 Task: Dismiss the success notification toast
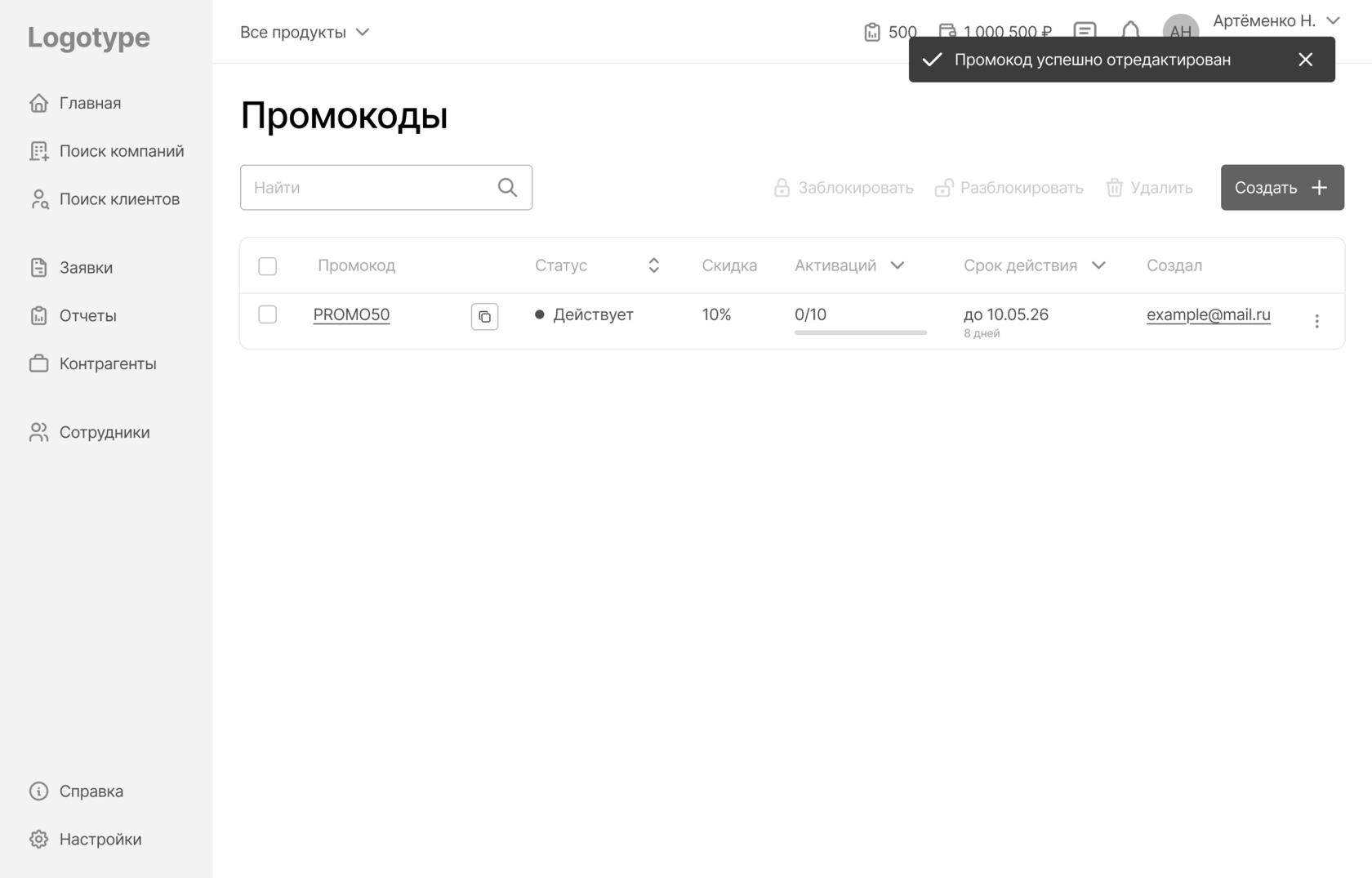pyautogui.click(x=1305, y=60)
